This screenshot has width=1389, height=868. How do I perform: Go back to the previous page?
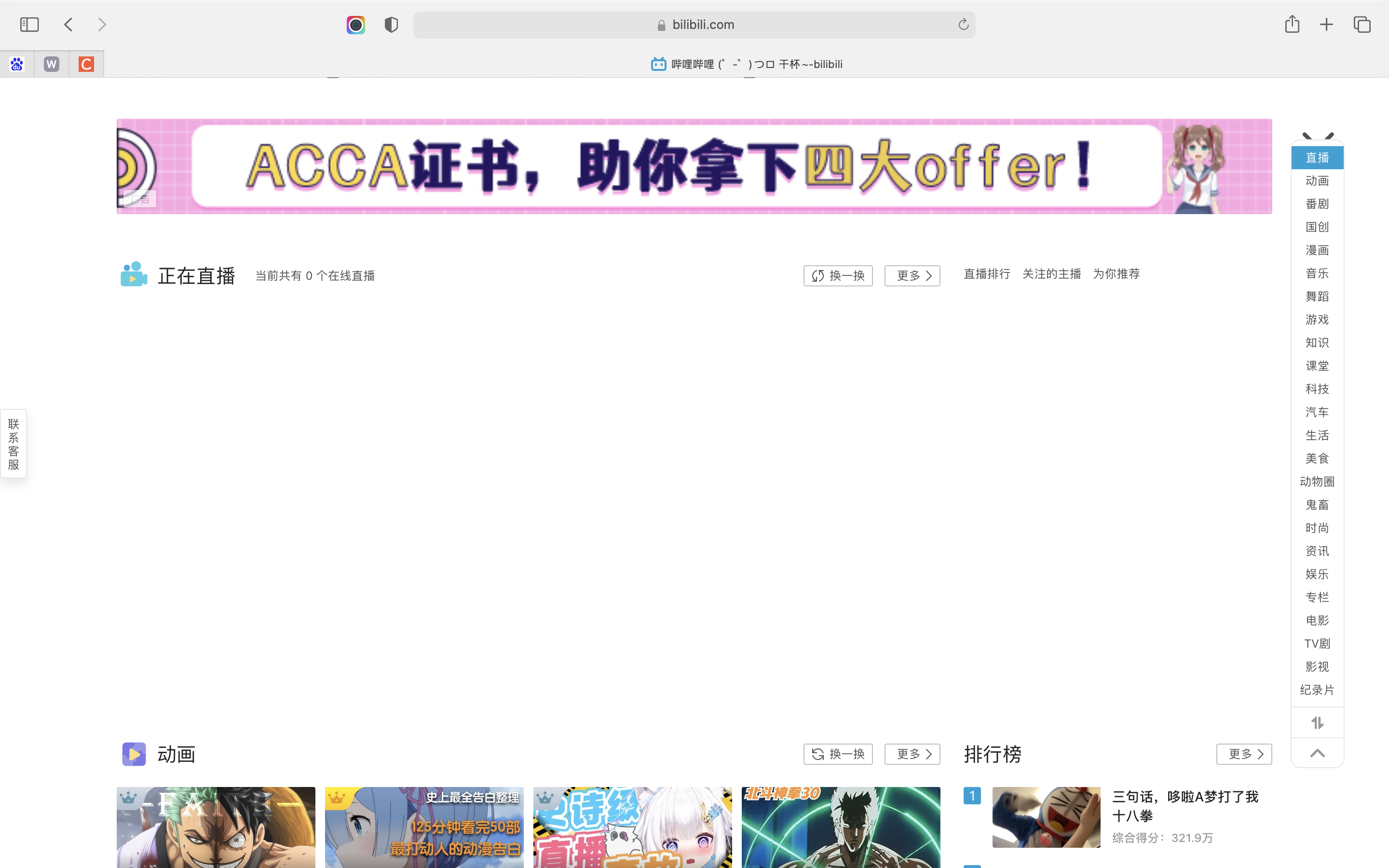(68, 25)
